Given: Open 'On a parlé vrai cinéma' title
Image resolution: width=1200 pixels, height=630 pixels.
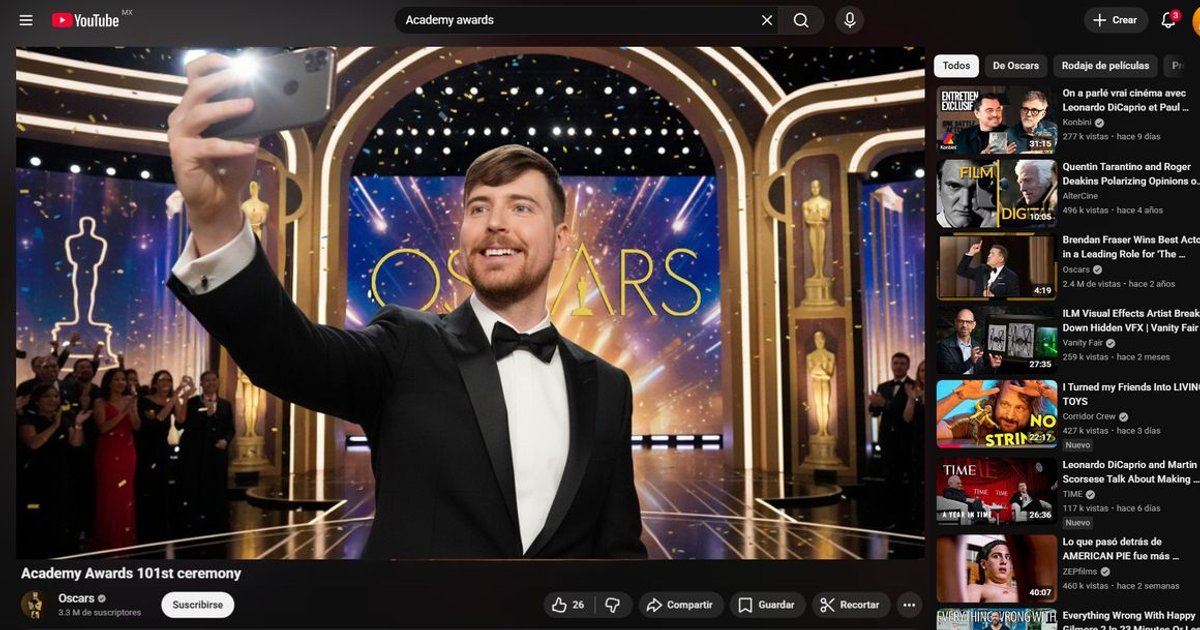Looking at the screenshot, I should tap(1126, 100).
